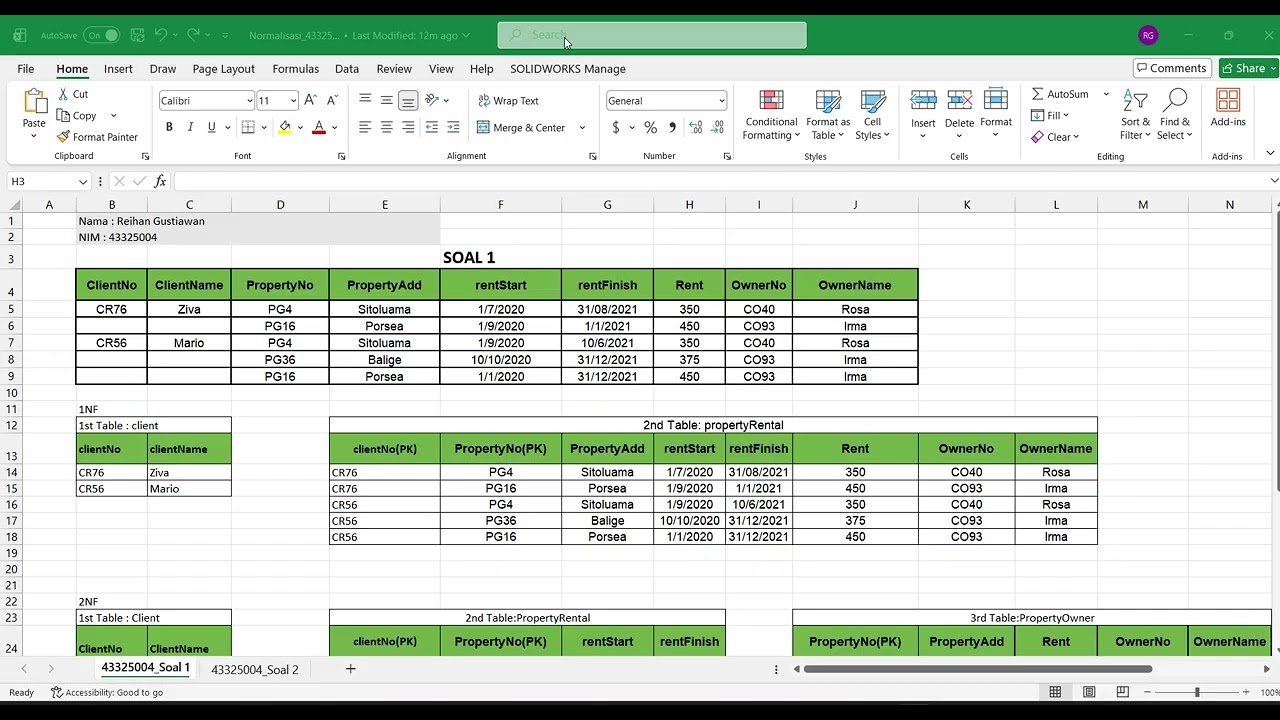Toggle Align Right
1280x720 pixels.
coord(408,127)
